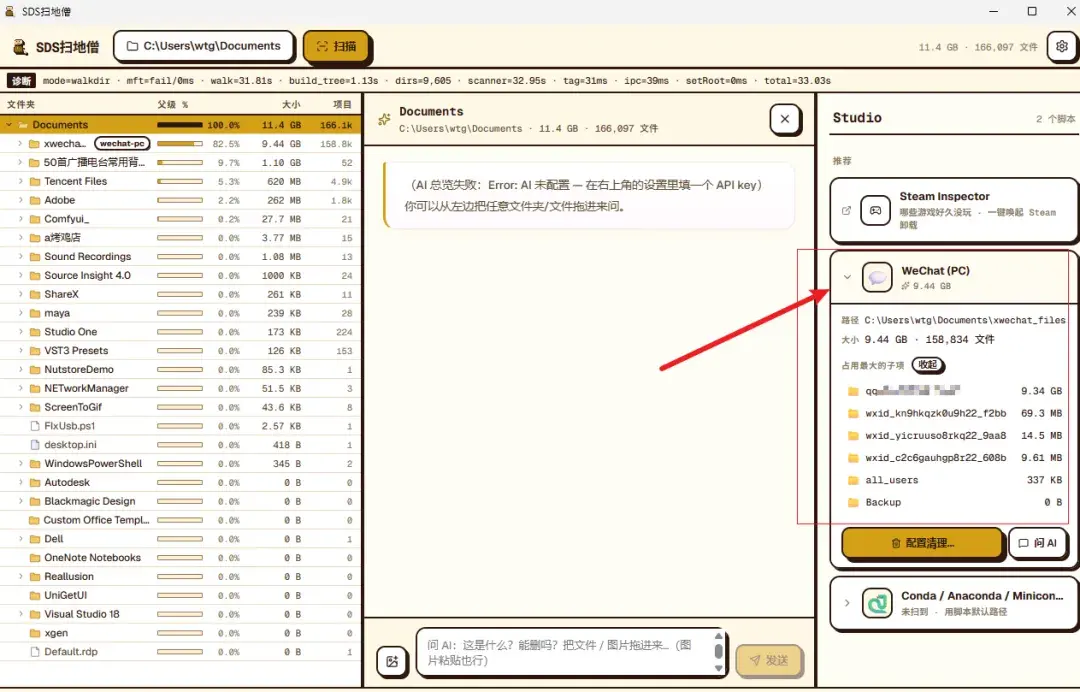
Task: Expand the Sound Recordings folder
Action: point(20,256)
